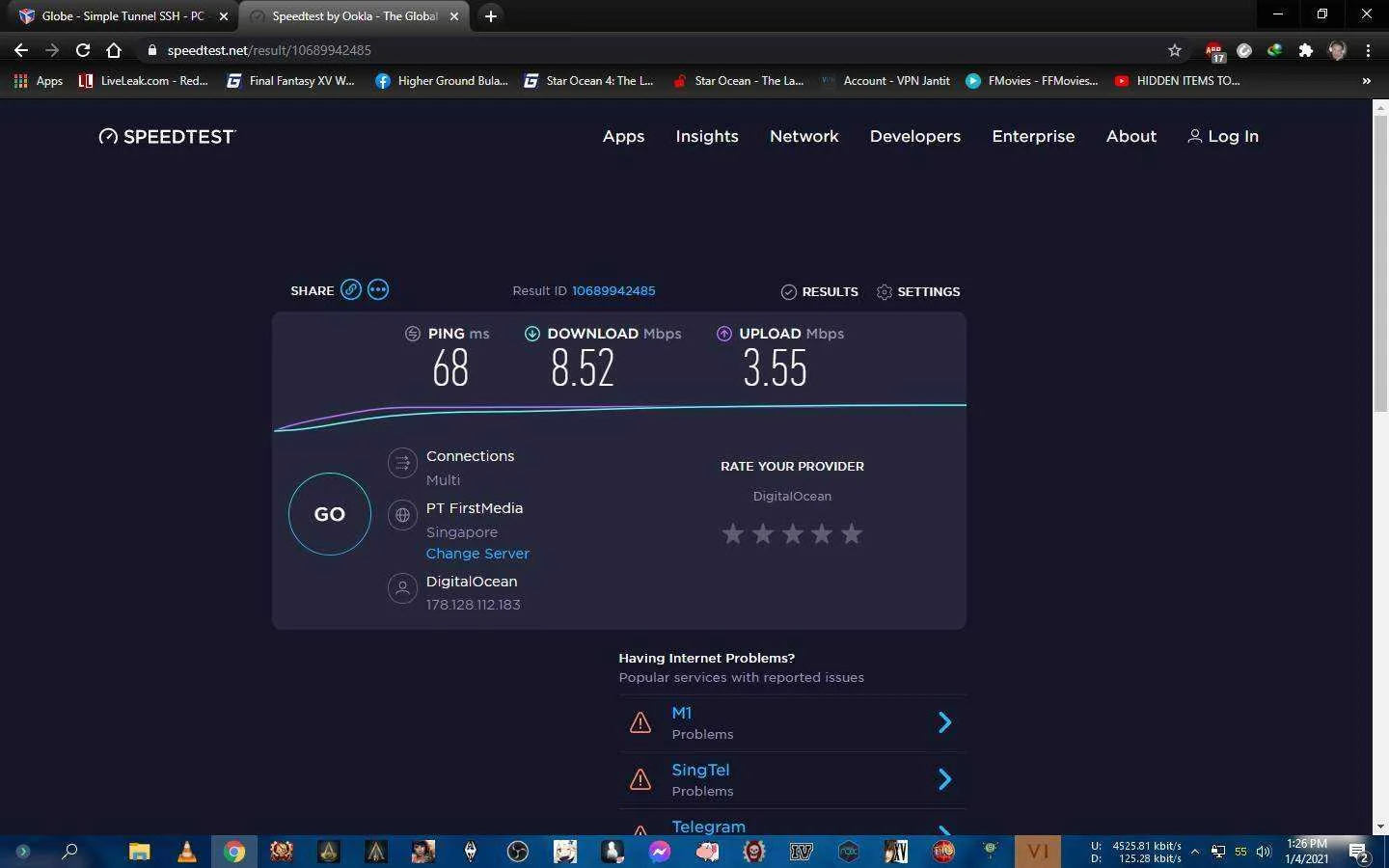
Task: Show hidden system tray icons
Action: click(1195, 852)
